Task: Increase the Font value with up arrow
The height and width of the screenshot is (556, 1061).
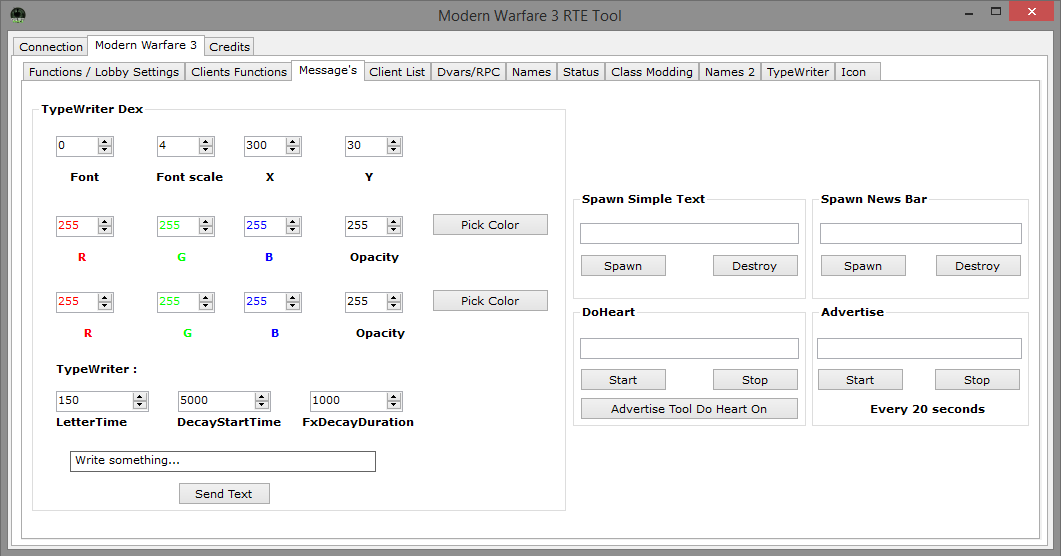Action: click(x=105, y=142)
